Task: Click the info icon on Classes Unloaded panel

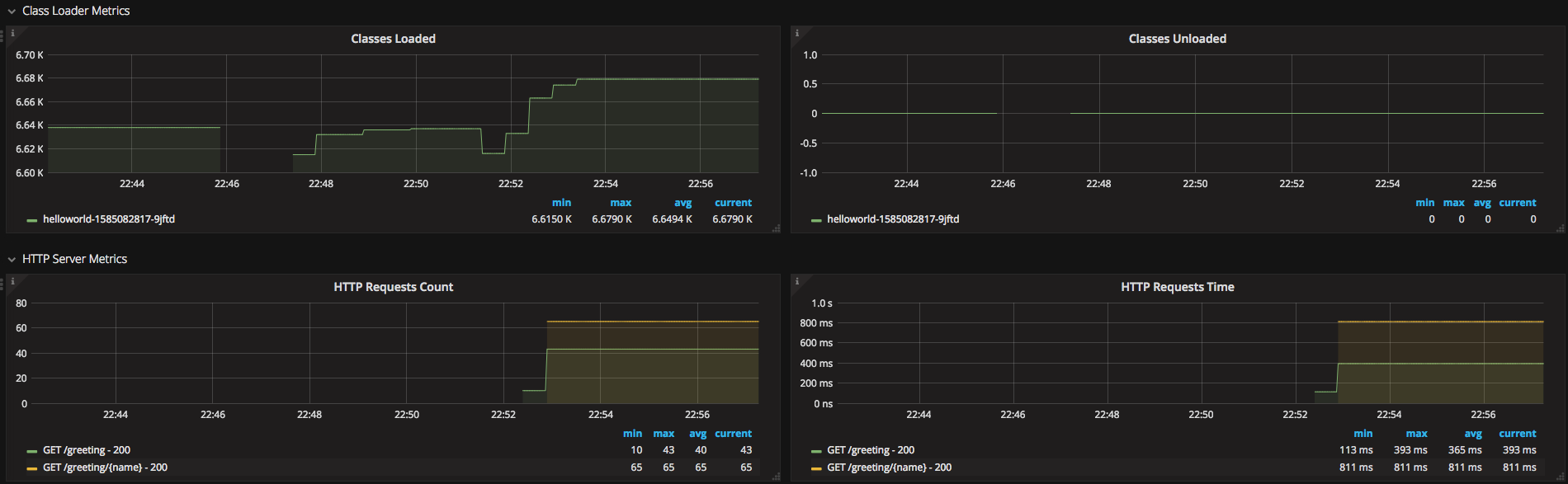Action: (796, 33)
